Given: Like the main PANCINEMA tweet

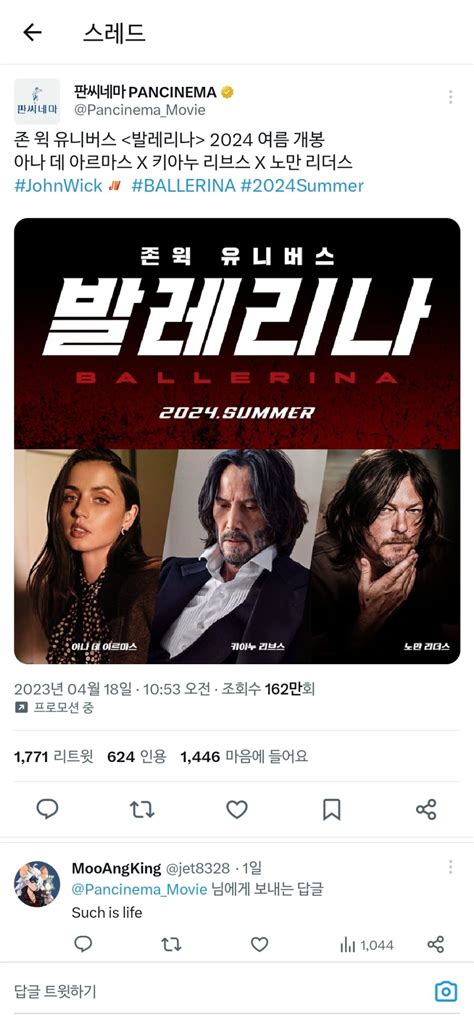Looking at the screenshot, I should 237,809.
